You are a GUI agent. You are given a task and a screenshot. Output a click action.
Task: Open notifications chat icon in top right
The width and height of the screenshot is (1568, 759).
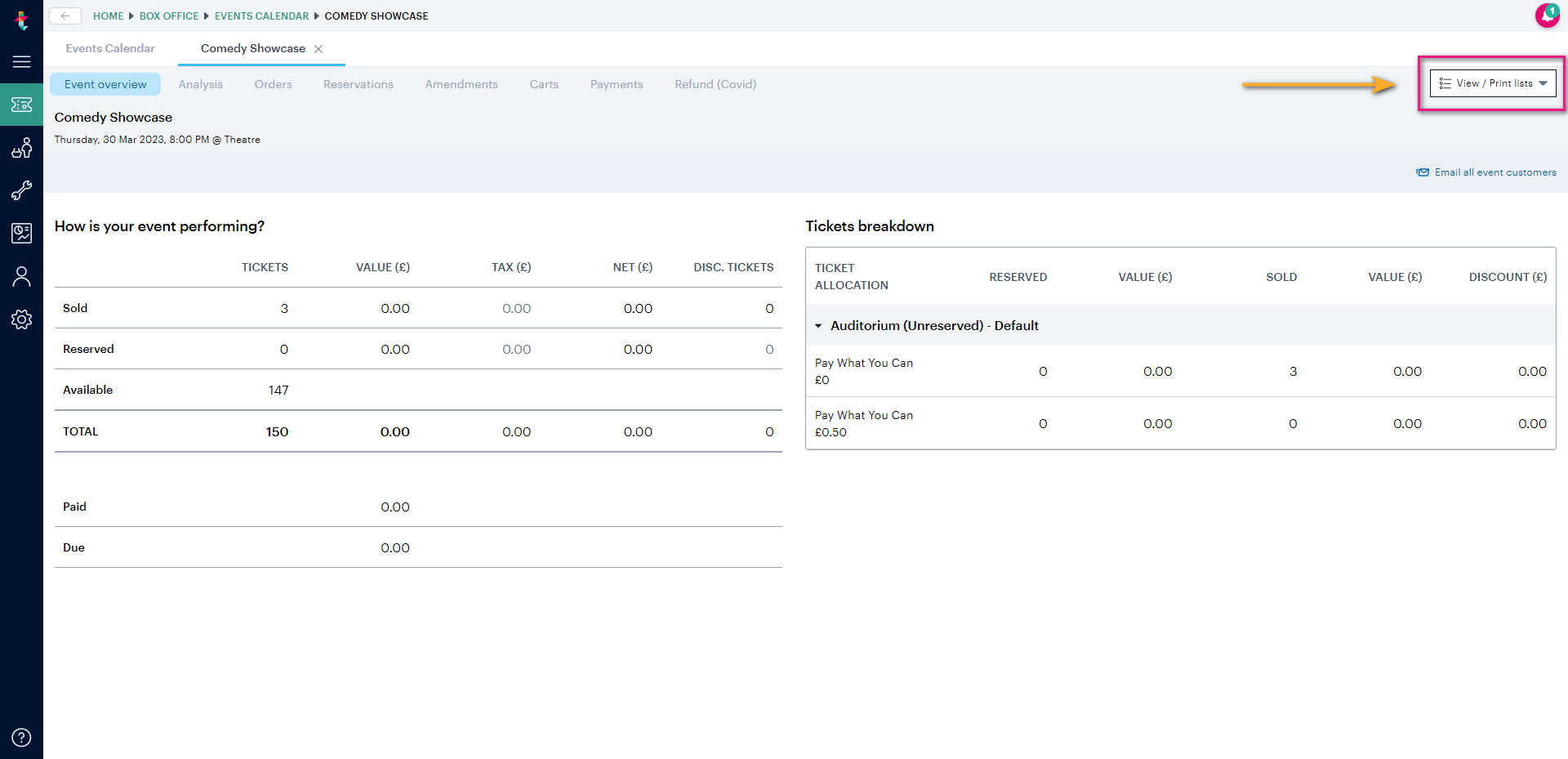click(1547, 16)
